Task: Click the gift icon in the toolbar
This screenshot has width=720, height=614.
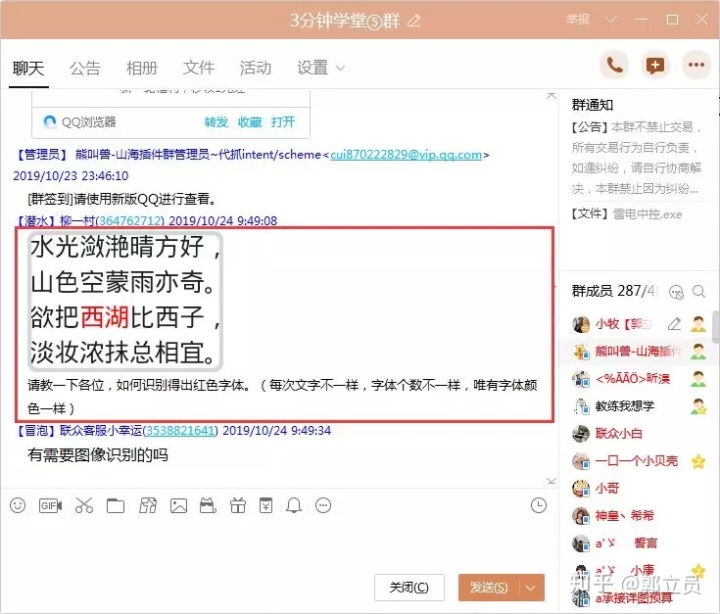Action: click(238, 506)
